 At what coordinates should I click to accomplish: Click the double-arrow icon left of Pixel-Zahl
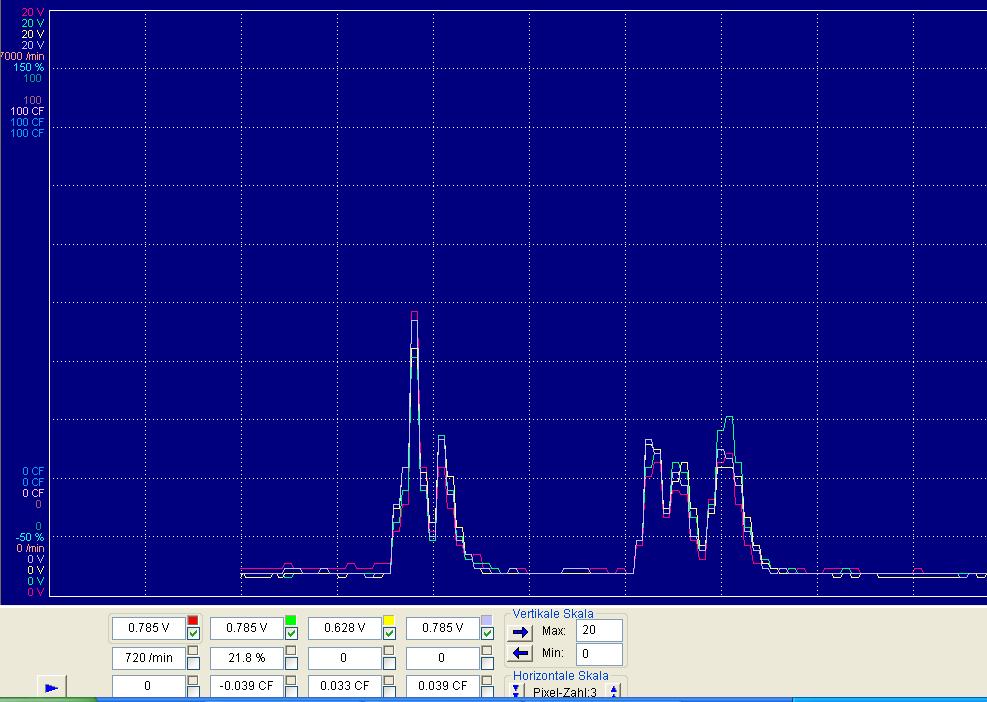tap(517, 691)
